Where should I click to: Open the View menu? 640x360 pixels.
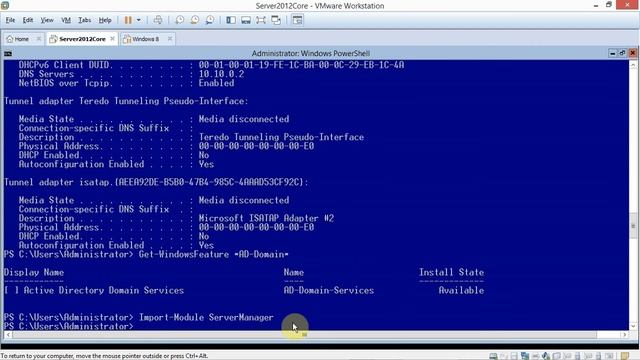pyautogui.click(x=47, y=20)
